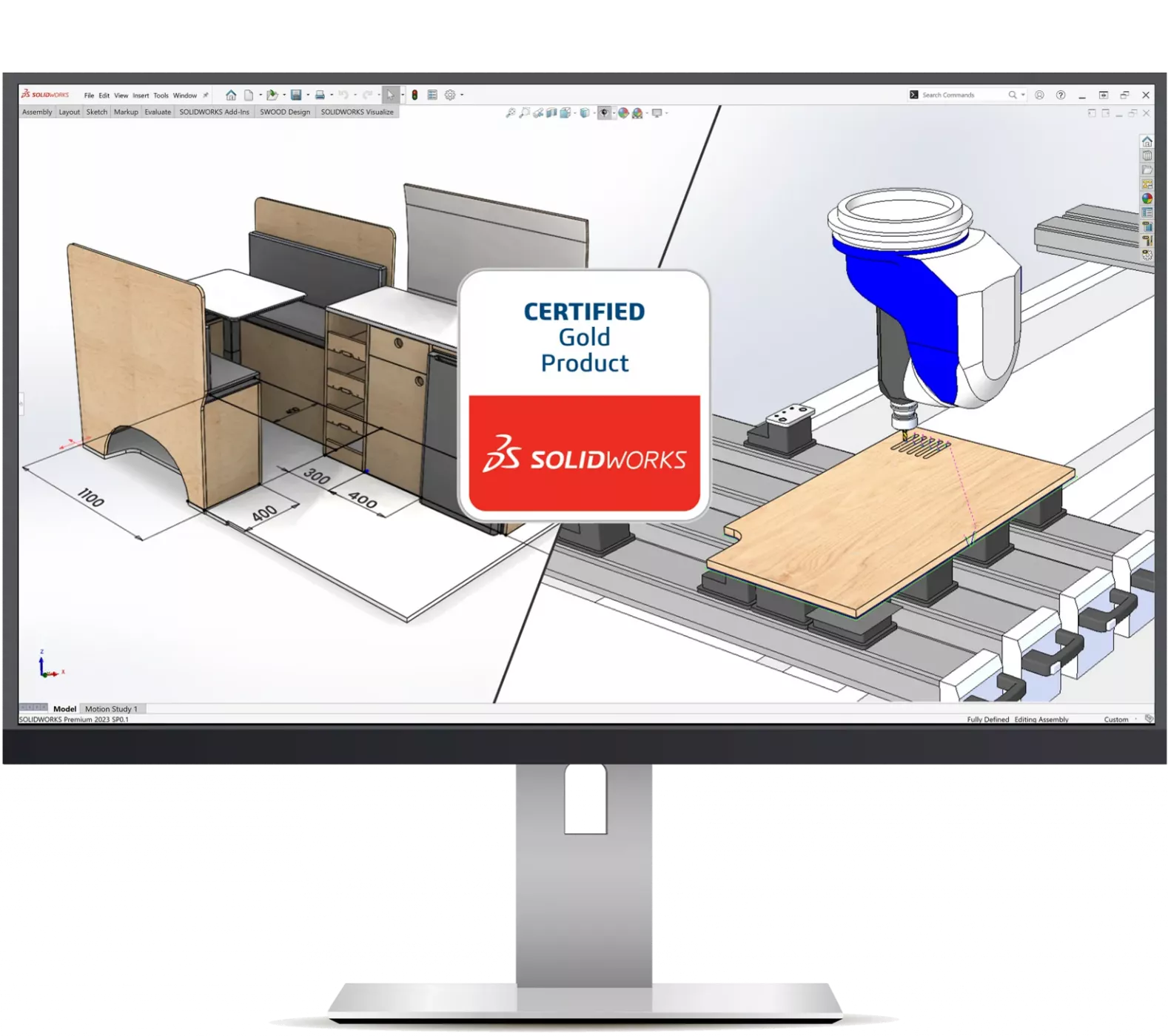This screenshot has width=1168, height=1036.
Task: Click the Display Style cube icon
Action: point(585,113)
